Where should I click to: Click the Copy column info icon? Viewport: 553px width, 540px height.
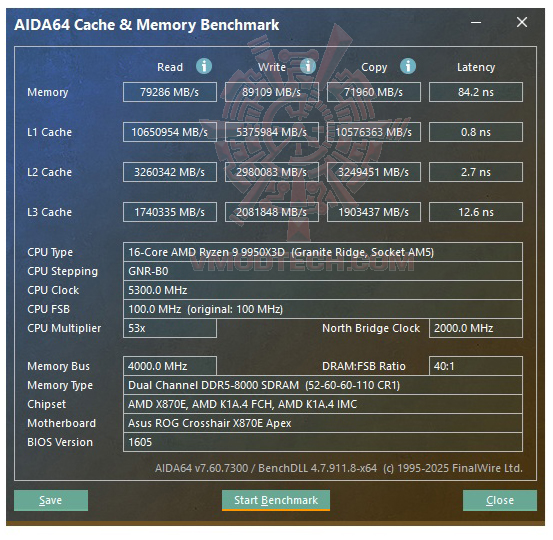pyautogui.click(x=408, y=66)
